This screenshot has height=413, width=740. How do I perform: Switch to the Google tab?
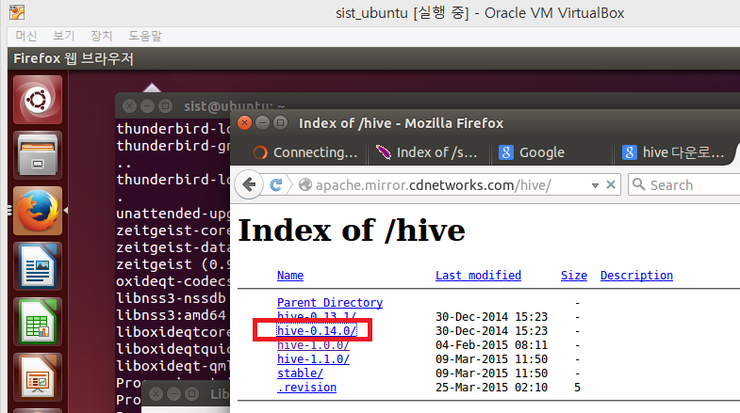[540, 152]
